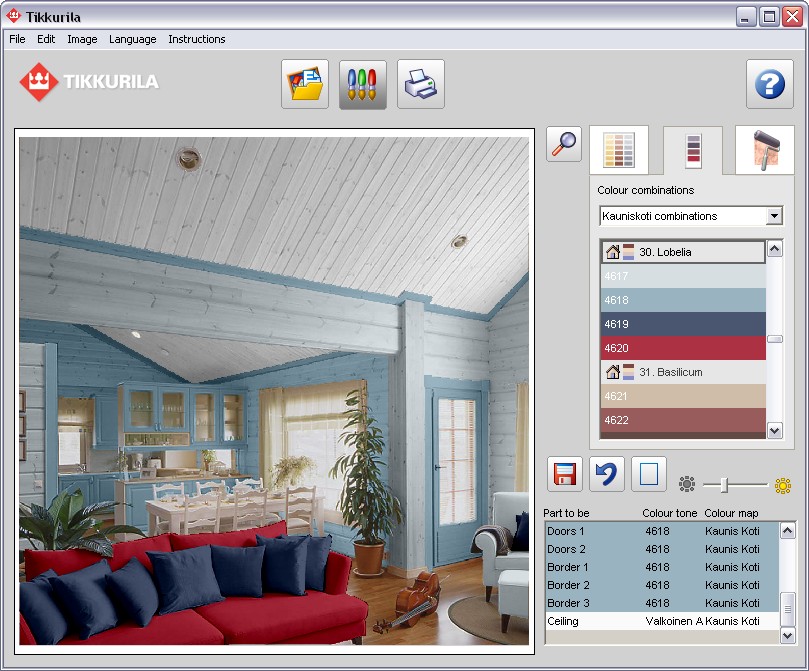
Task: Expand the Kauniskoti combinations dropdown
Action: click(774, 216)
